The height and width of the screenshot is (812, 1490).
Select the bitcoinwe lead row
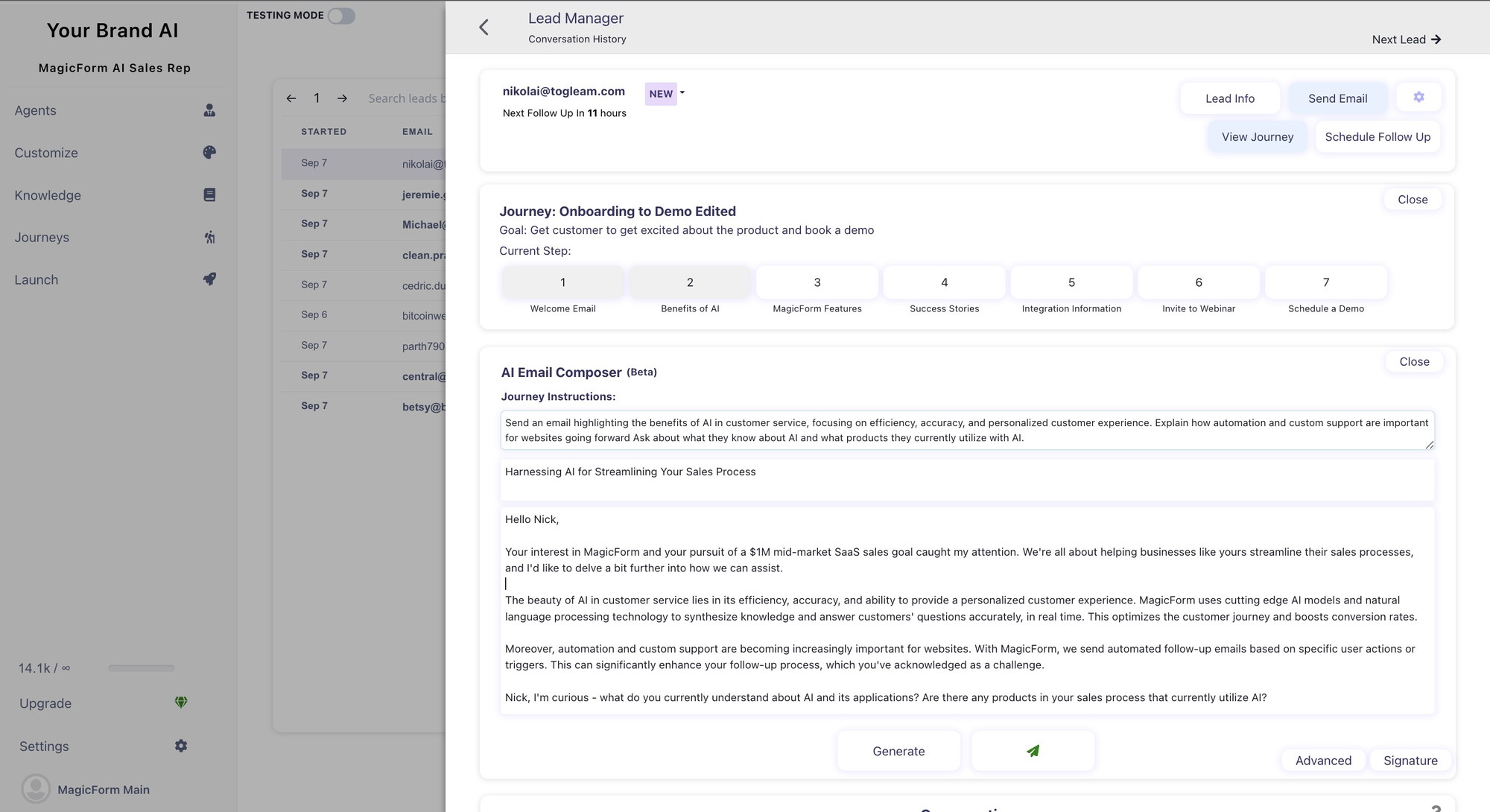[363, 315]
